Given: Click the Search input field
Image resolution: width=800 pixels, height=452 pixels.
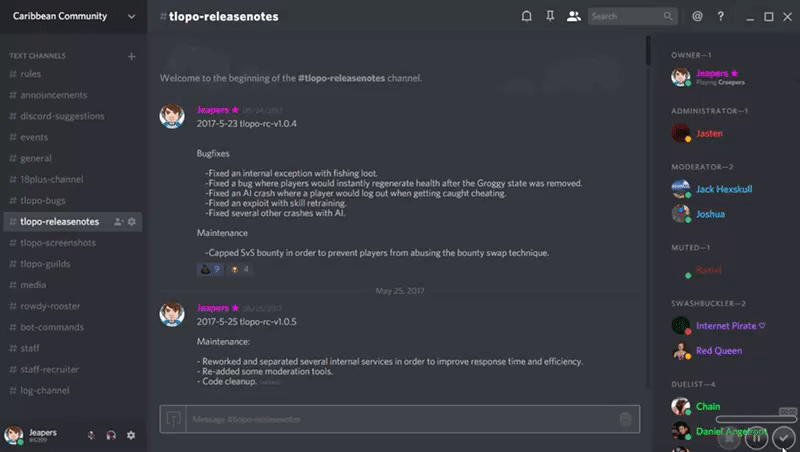Looking at the screenshot, I should click(626, 16).
